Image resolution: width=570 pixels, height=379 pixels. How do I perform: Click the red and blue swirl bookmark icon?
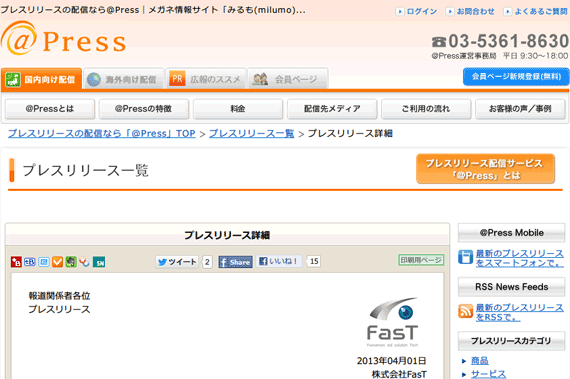click(84, 262)
